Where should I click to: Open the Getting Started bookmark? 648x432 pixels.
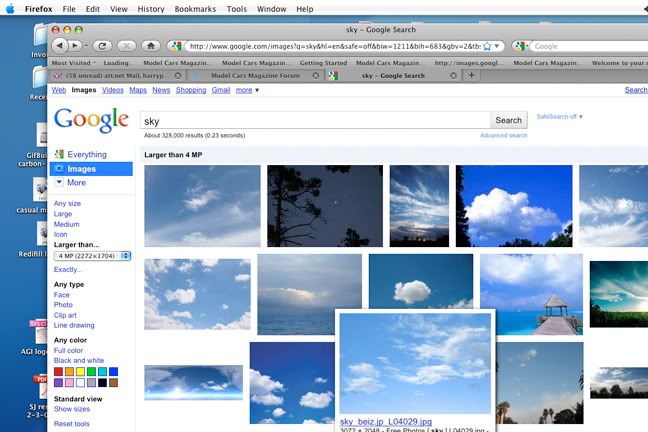coord(323,63)
